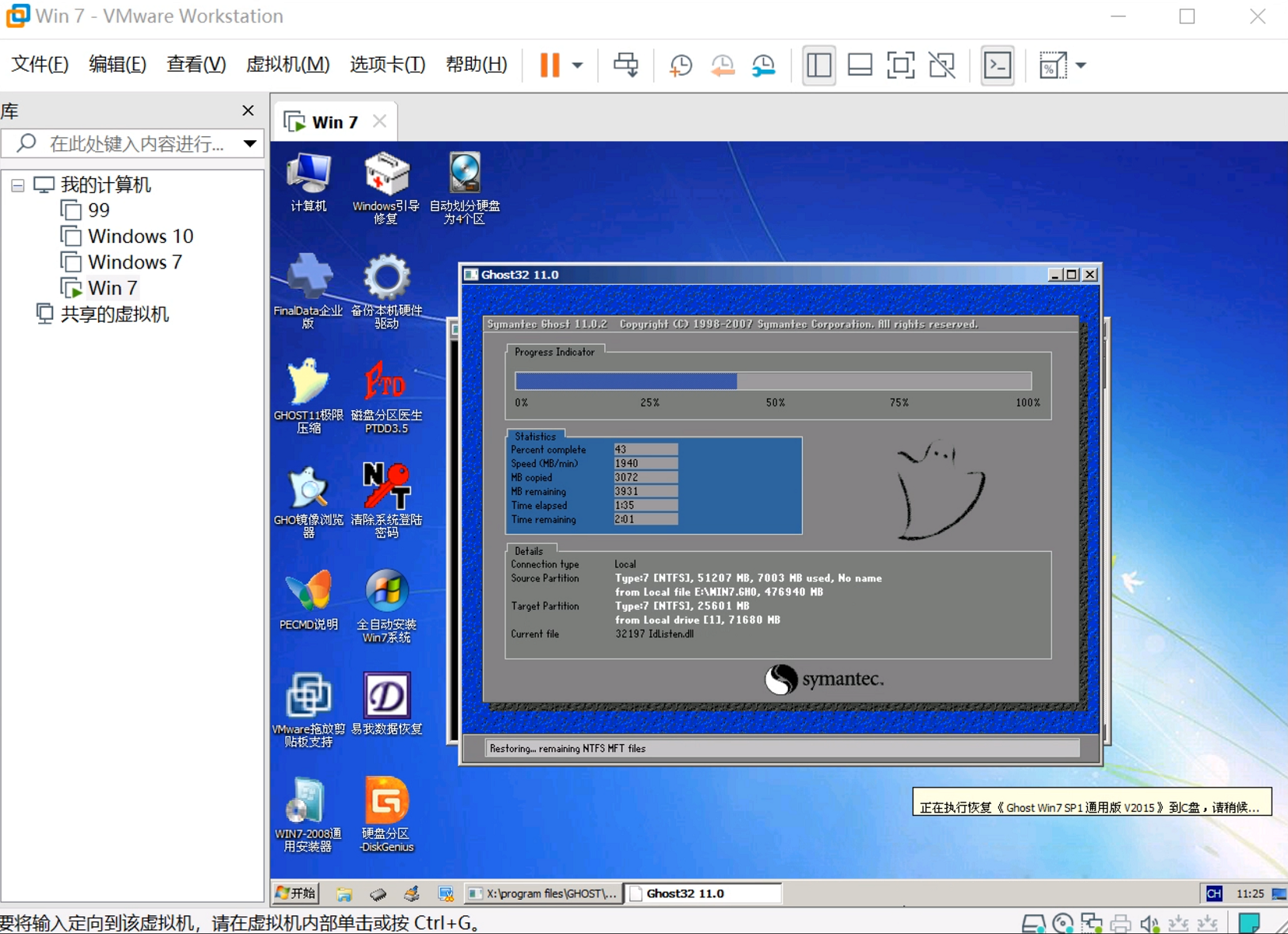Open the stretch display dropdown arrow

click(1081, 65)
